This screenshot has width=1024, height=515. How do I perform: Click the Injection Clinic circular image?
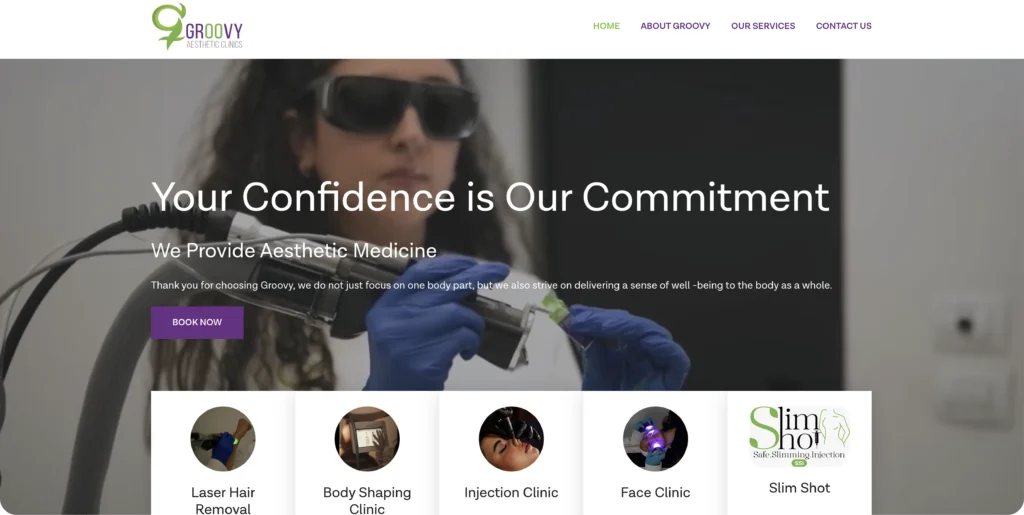click(511, 439)
